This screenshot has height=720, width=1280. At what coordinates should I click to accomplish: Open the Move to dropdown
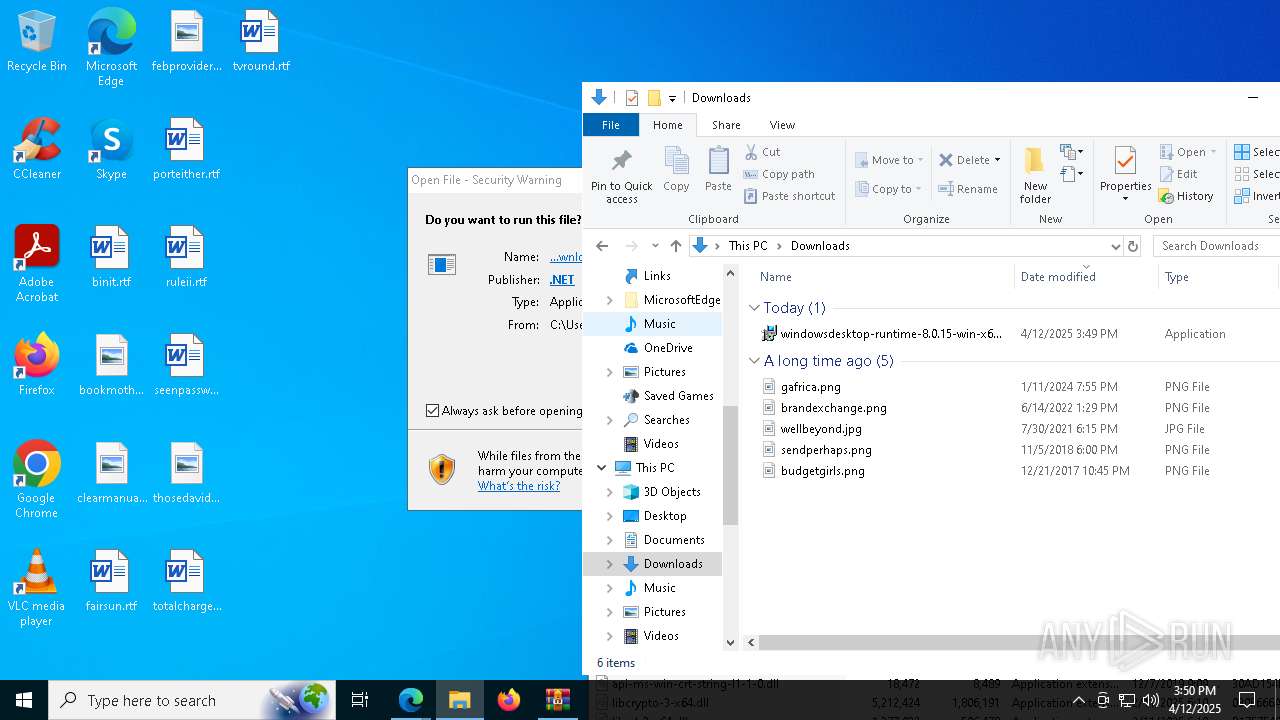point(889,160)
